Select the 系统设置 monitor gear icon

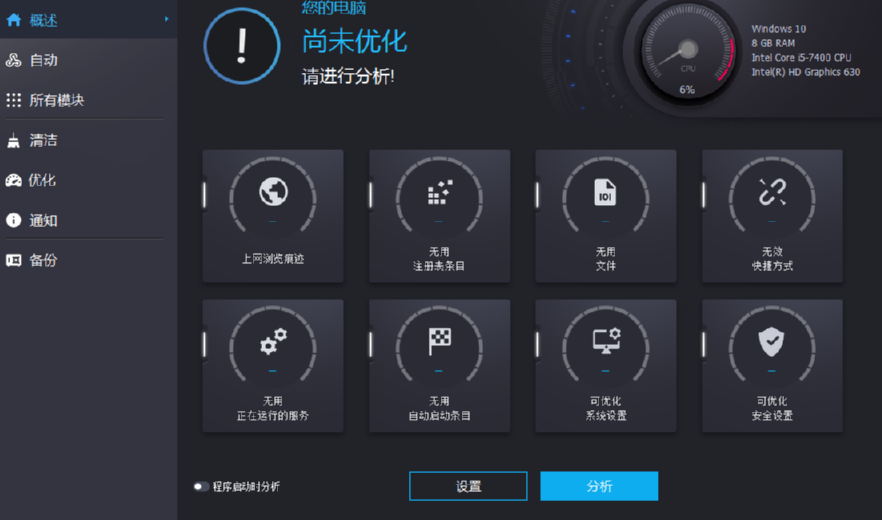pyautogui.click(x=606, y=341)
